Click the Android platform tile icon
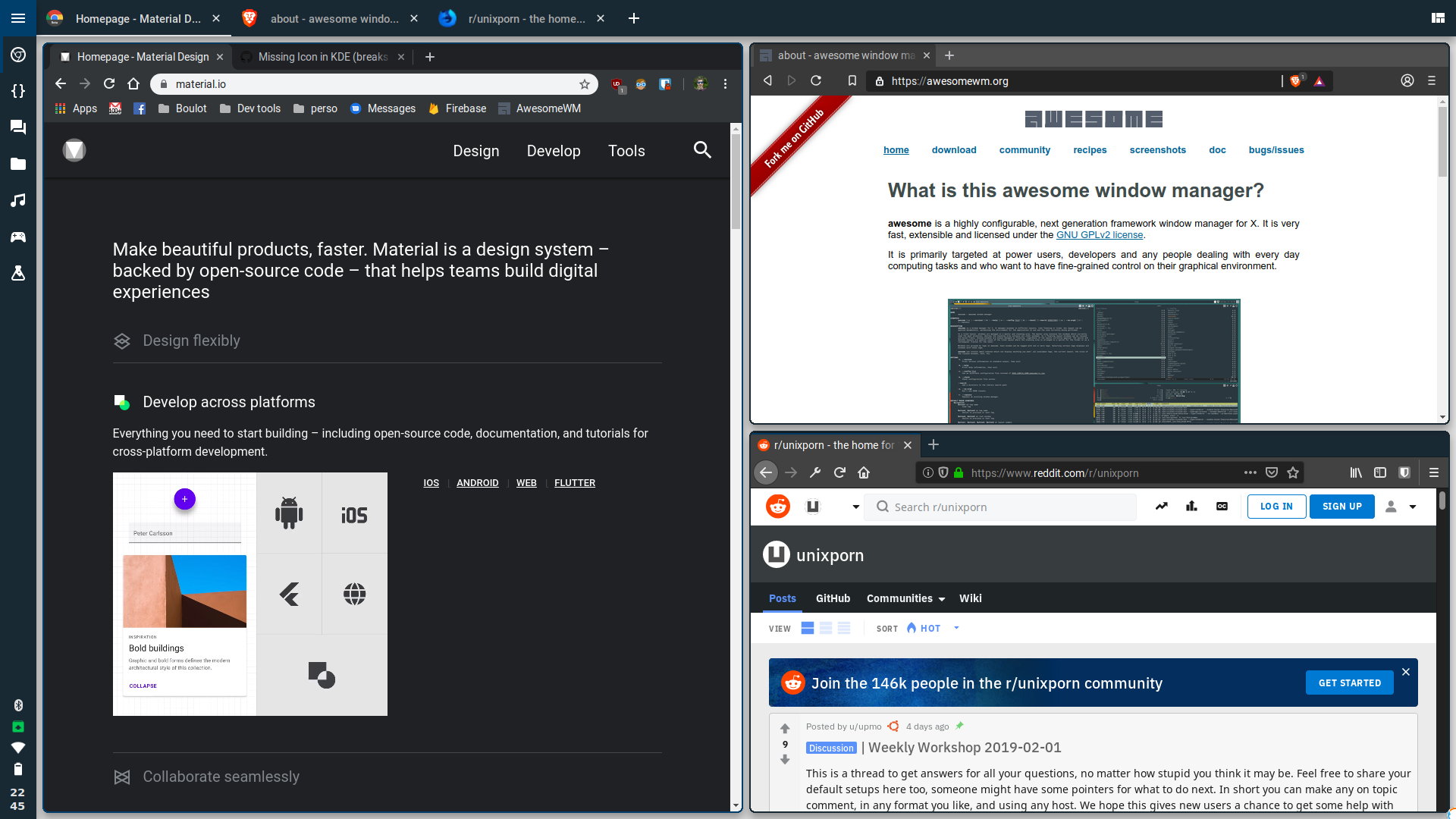 click(289, 513)
